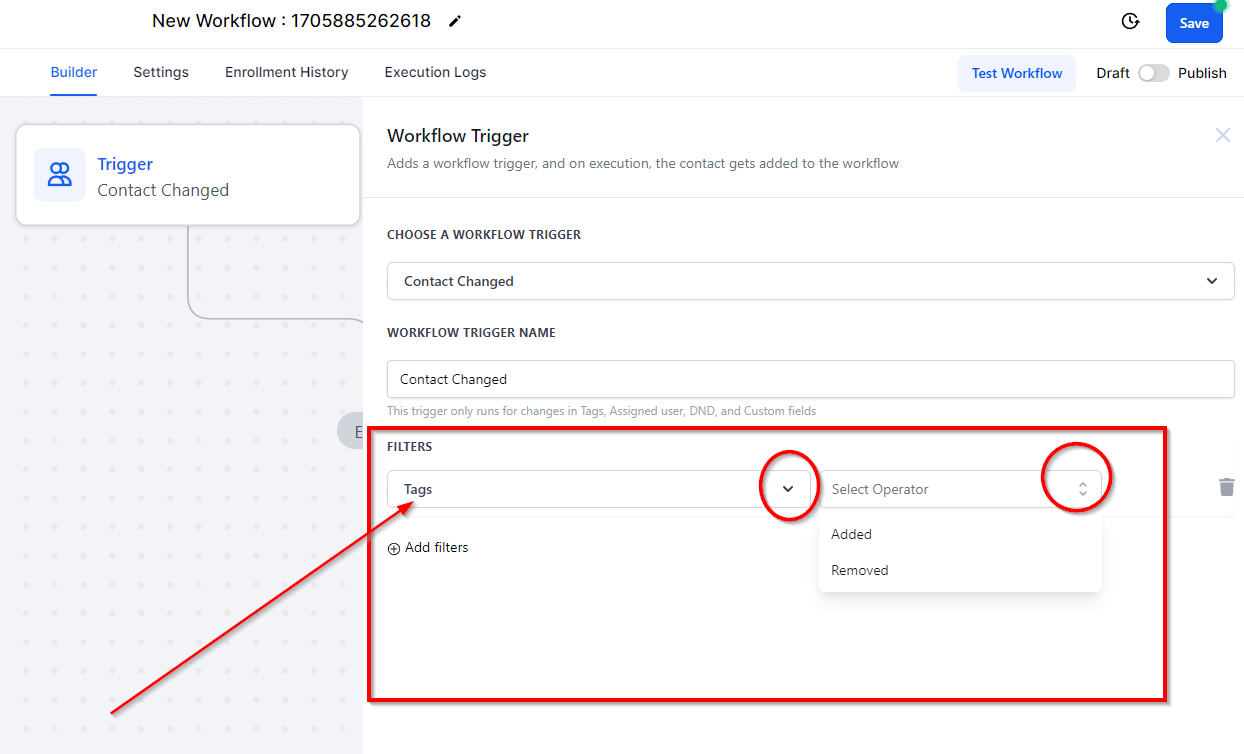Click Add filters link

click(x=428, y=547)
